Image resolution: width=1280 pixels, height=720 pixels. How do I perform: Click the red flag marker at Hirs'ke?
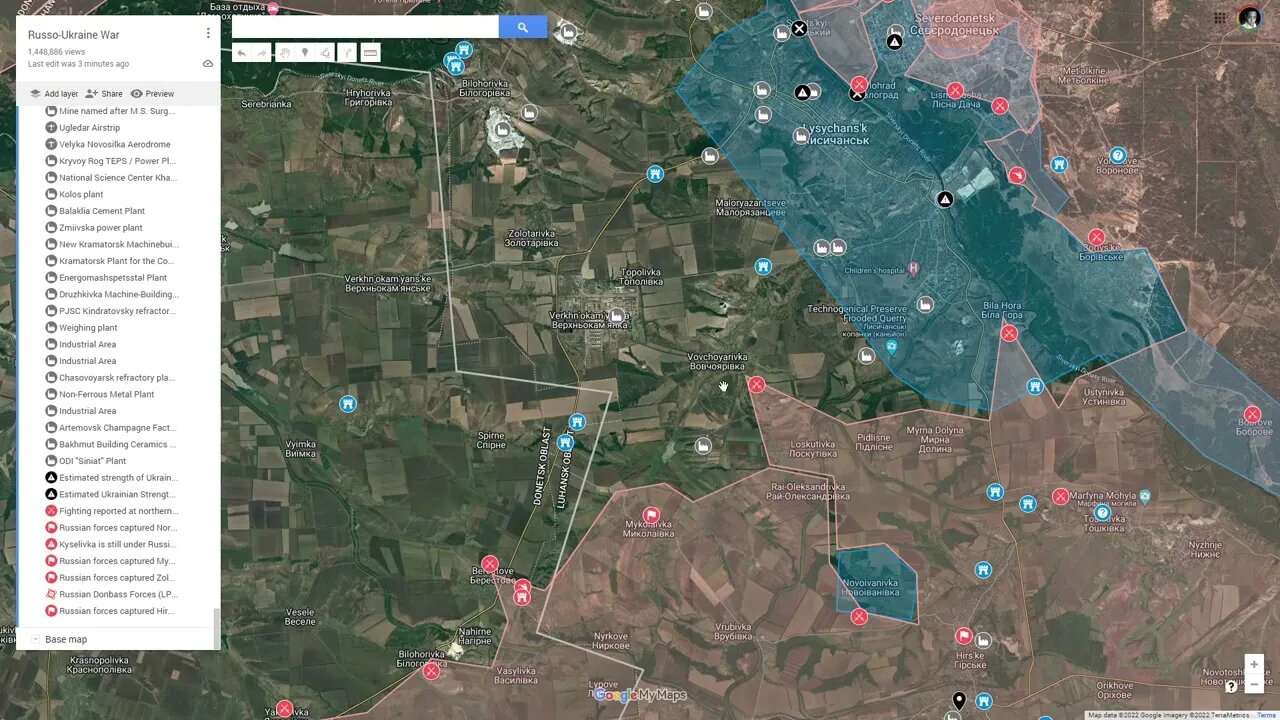964,636
